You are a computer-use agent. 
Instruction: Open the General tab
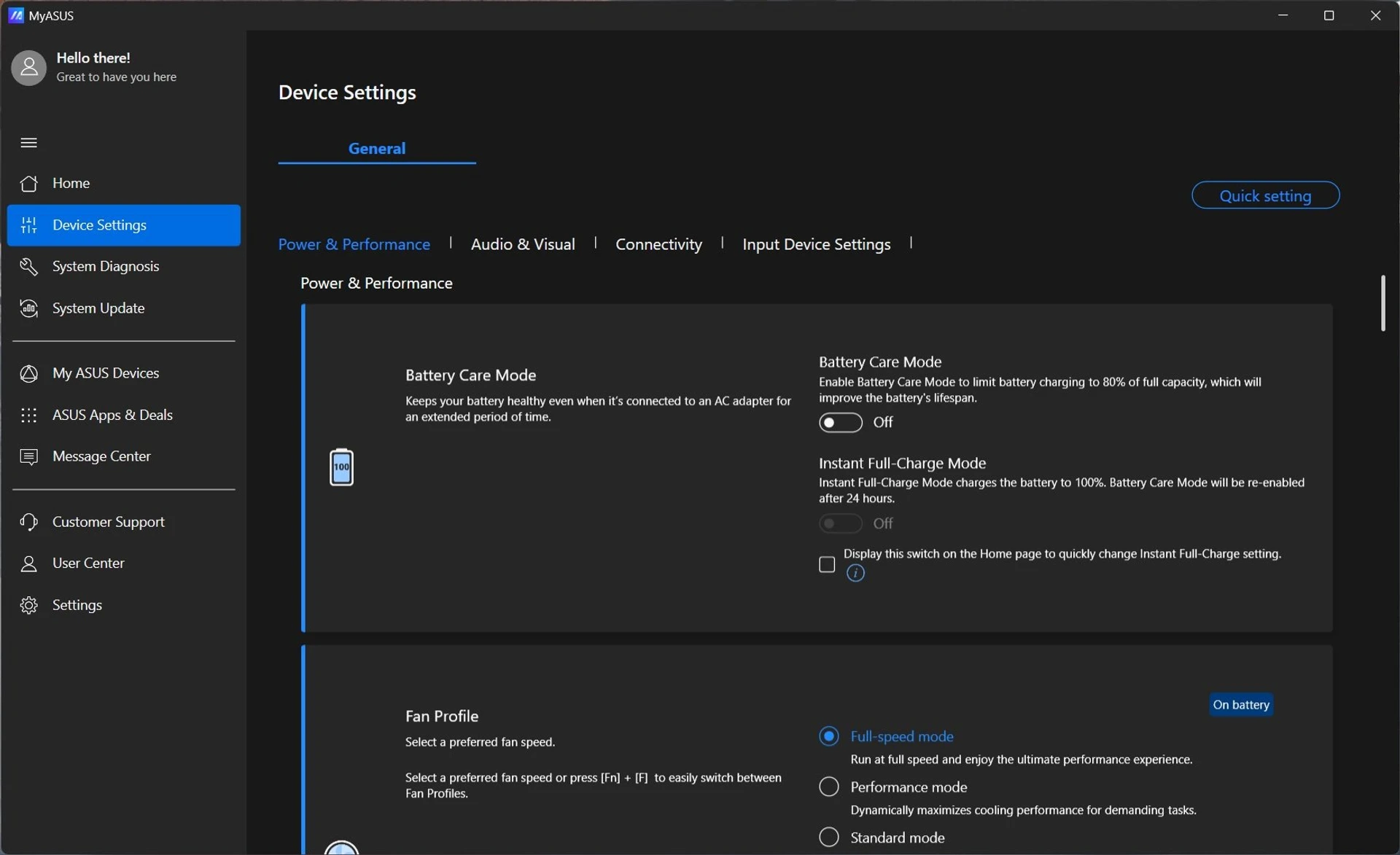coord(377,149)
